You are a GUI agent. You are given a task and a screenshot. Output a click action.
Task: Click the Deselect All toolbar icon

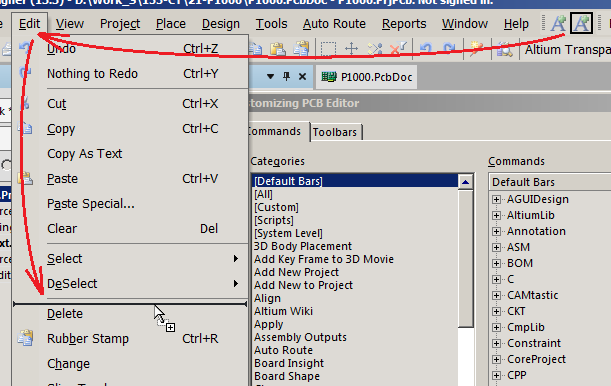pyautogui.click(x=375, y=49)
